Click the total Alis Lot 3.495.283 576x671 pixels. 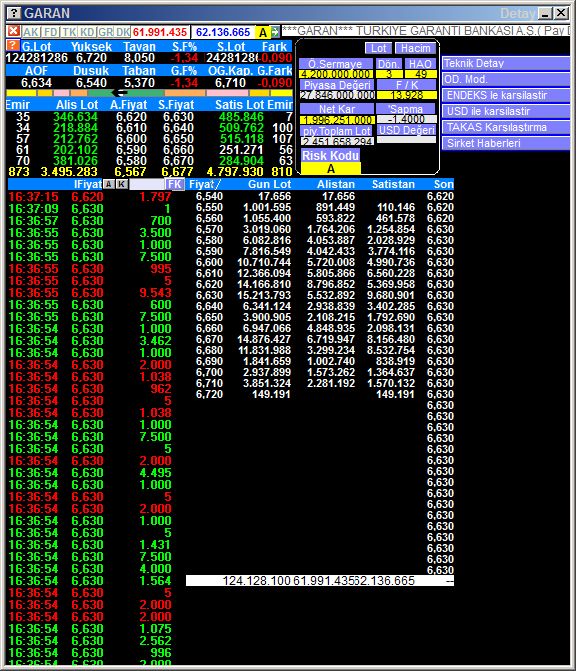pos(69,172)
